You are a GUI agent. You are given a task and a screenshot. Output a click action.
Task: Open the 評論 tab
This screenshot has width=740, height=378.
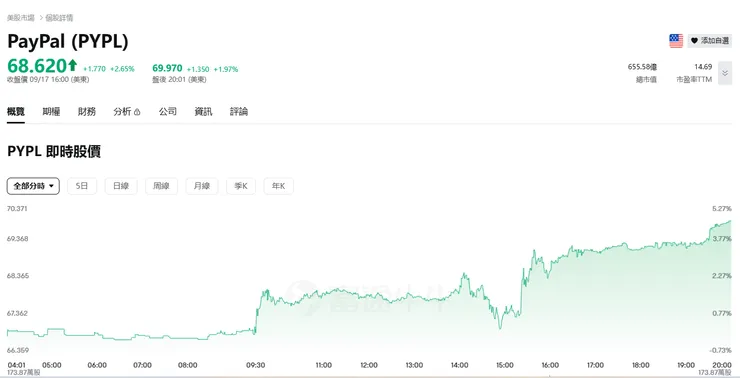(239, 112)
